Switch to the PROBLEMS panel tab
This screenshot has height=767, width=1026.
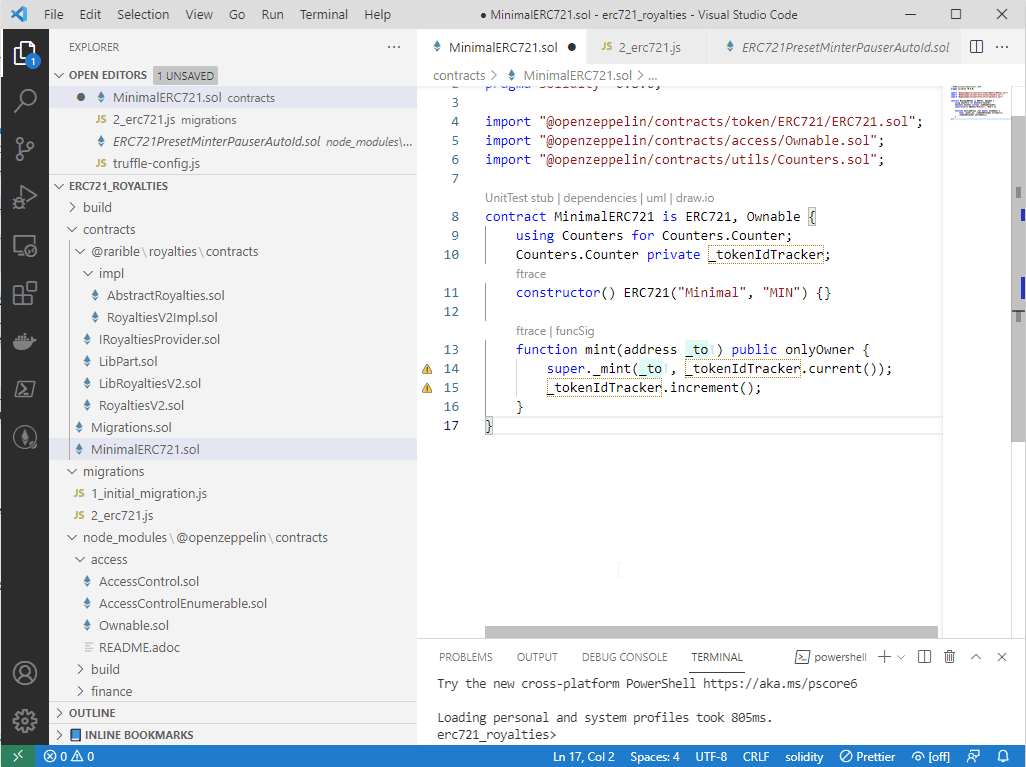click(x=465, y=657)
